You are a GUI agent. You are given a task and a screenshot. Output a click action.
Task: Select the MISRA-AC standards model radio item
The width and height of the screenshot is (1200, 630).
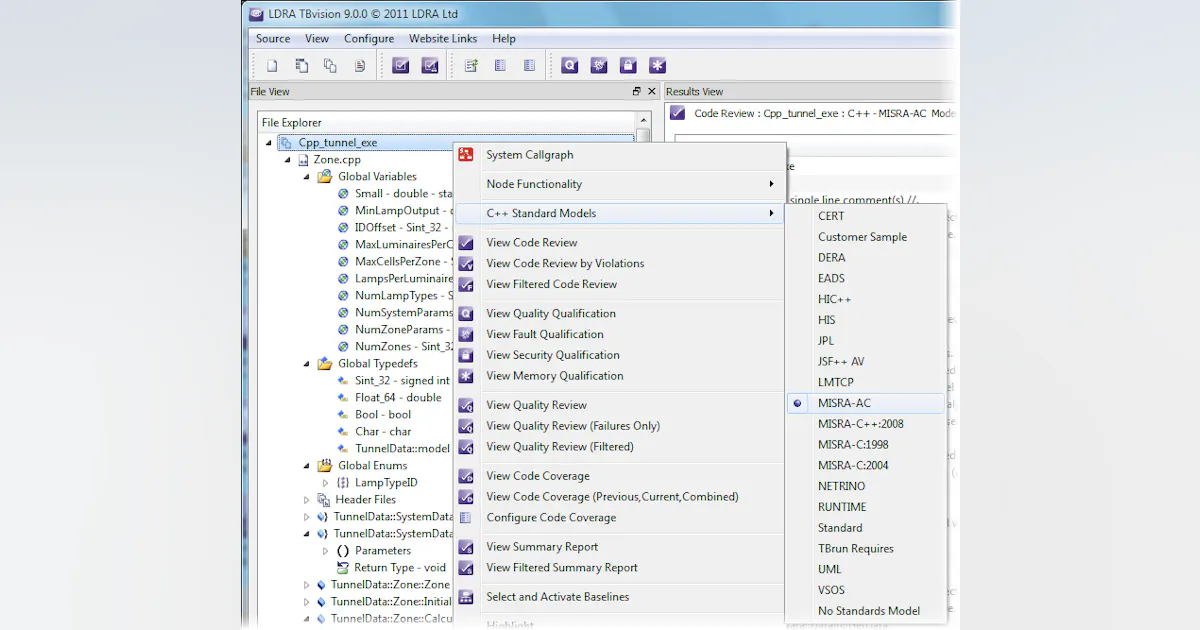866,403
